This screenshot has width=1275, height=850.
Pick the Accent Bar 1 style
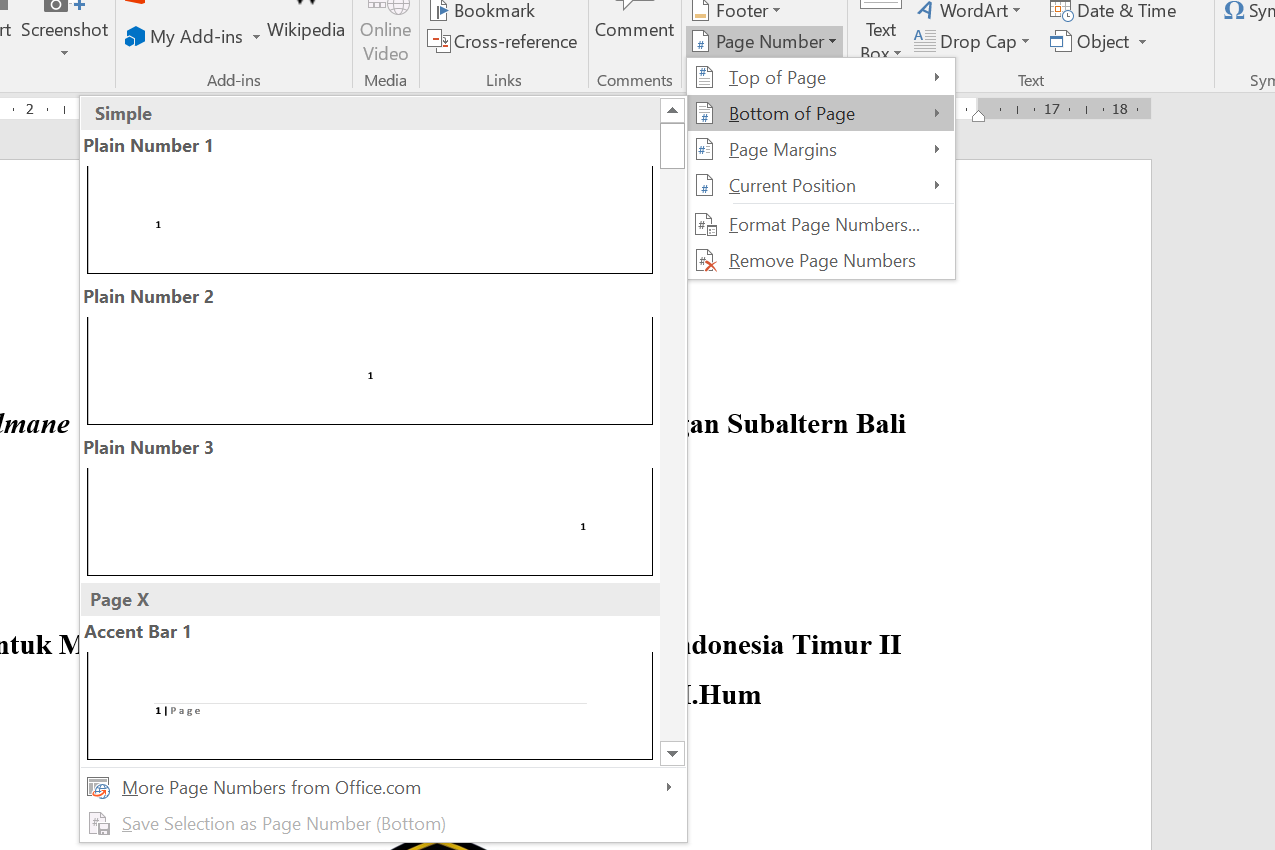pos(370,706)
